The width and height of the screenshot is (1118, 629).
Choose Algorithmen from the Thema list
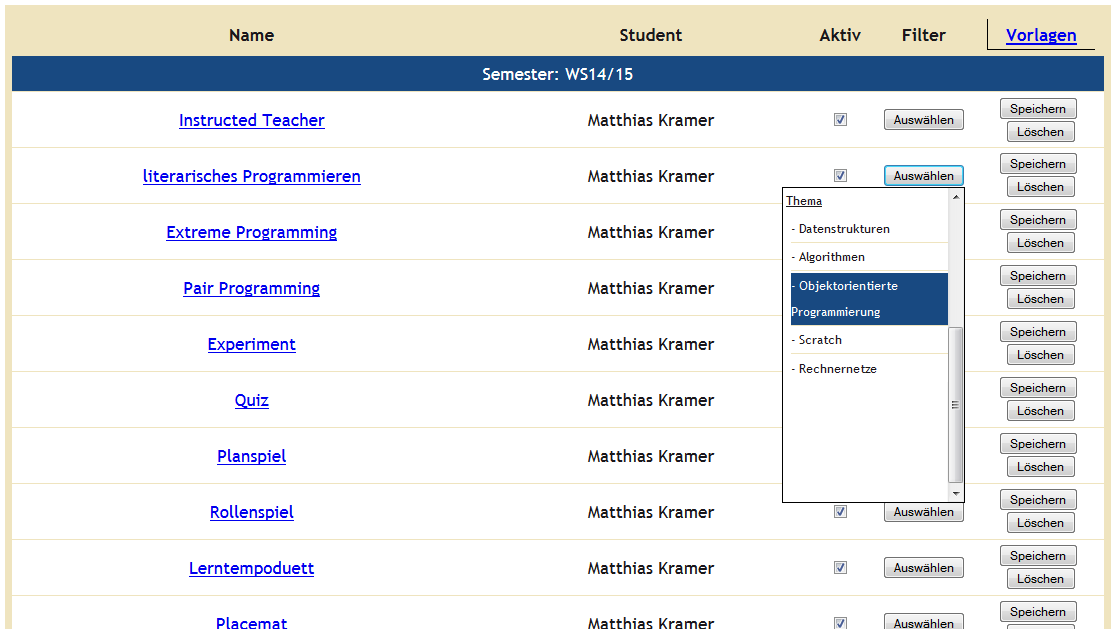point(832,257)
